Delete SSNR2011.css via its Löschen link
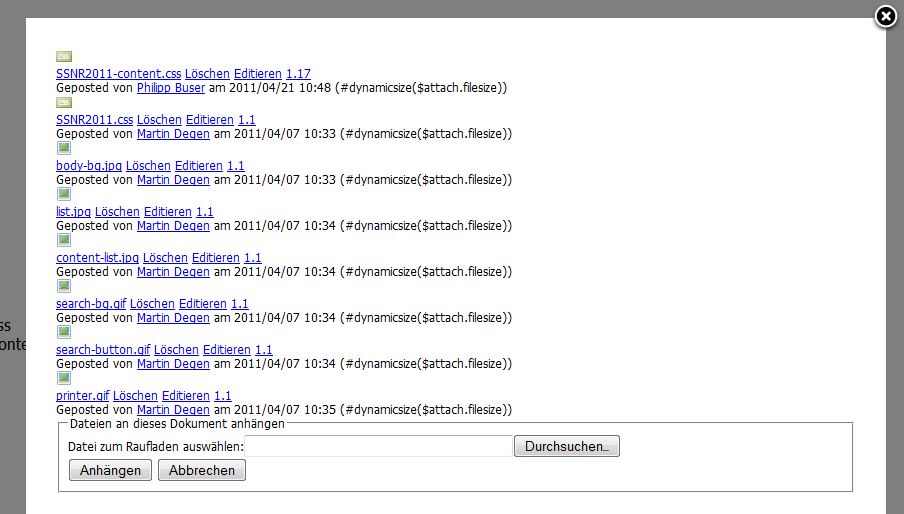This screenshot has height=514, width=904. [159, 120]
